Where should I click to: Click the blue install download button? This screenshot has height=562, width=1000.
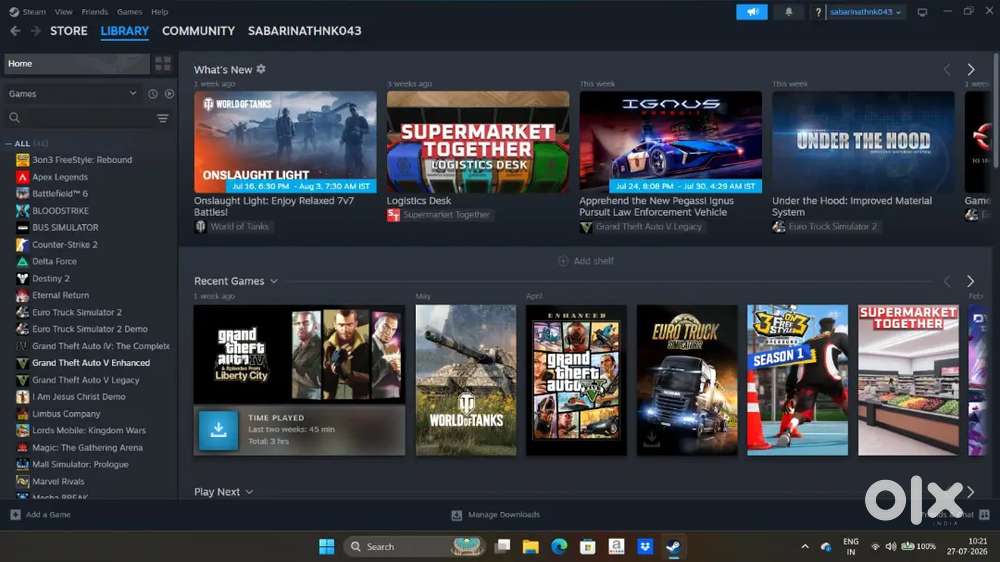tap(218, 430)
